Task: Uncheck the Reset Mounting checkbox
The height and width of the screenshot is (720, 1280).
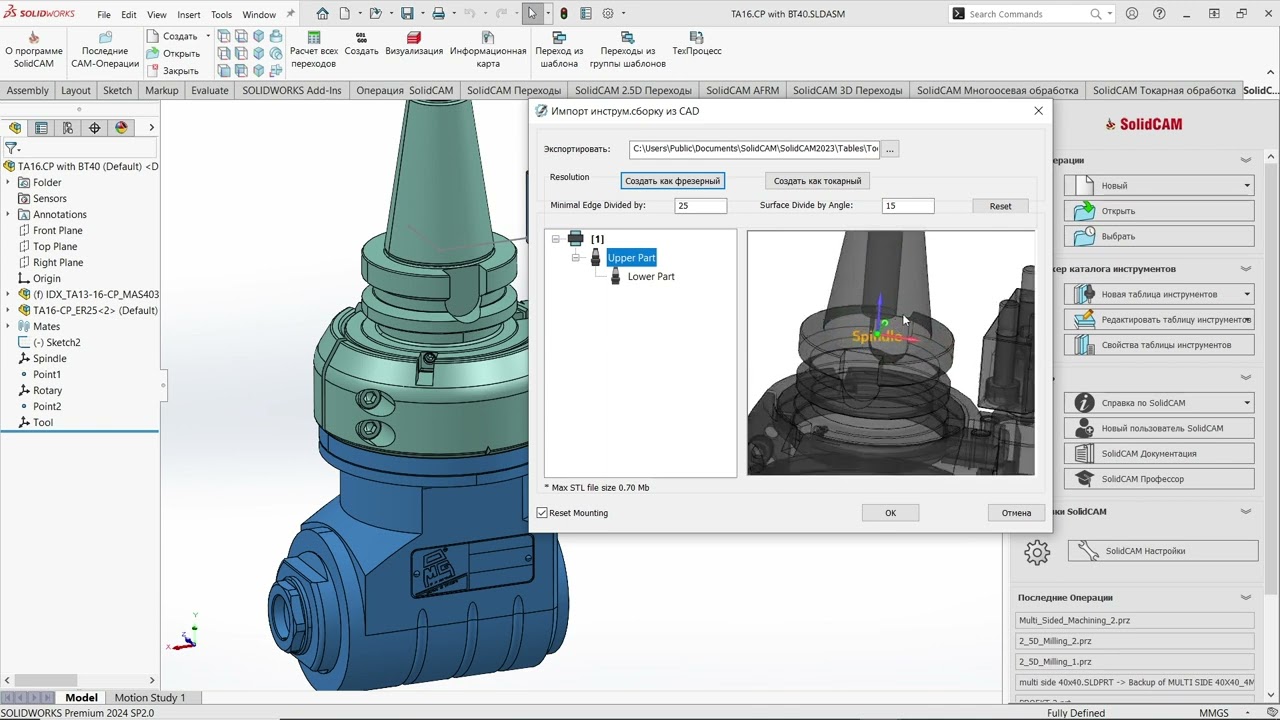Action: click(x=542, y=513)
